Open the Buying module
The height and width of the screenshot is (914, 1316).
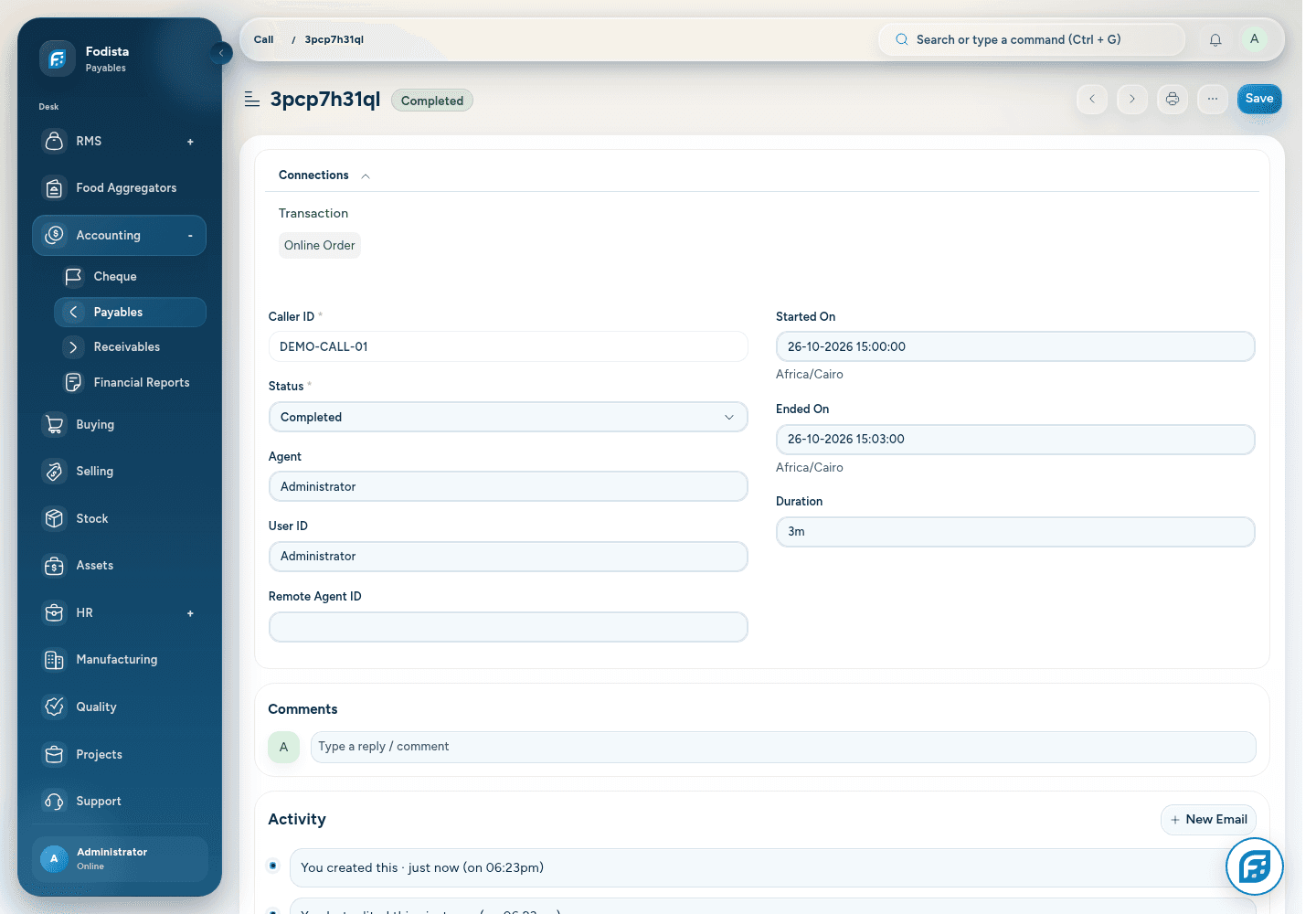pyautogui.click(x=119, y=424)
